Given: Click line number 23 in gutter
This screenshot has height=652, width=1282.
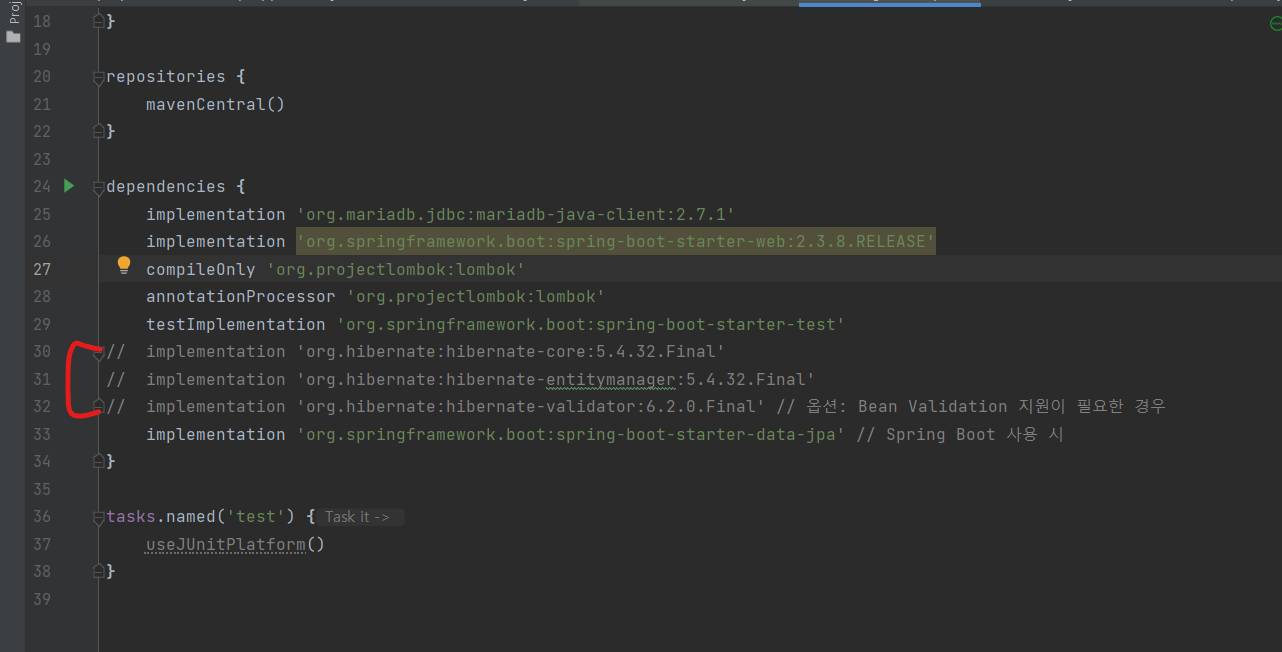Looking at the screenshot, I should (42, 159).
